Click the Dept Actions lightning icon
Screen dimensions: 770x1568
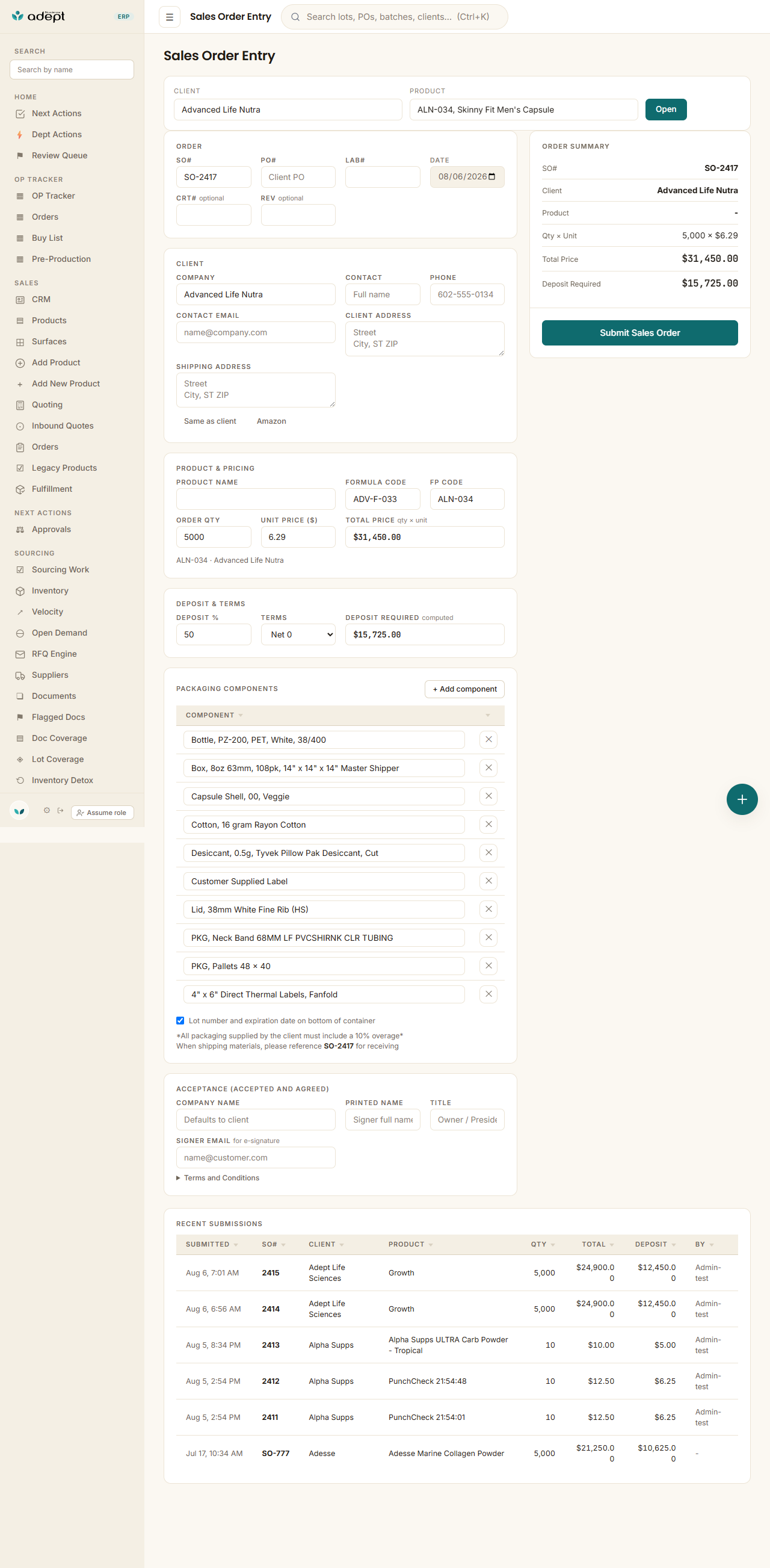(20, 134)
